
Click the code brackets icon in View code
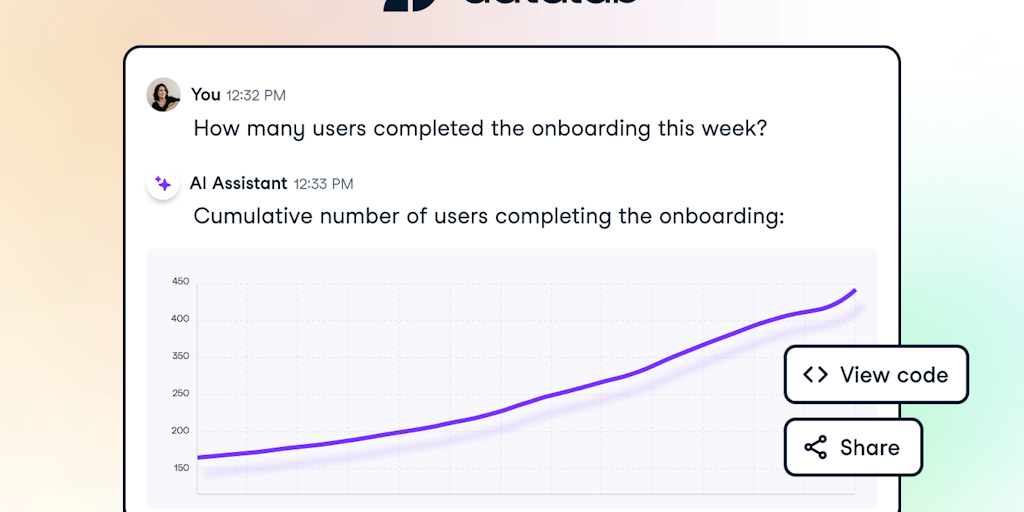click(815, 375)
